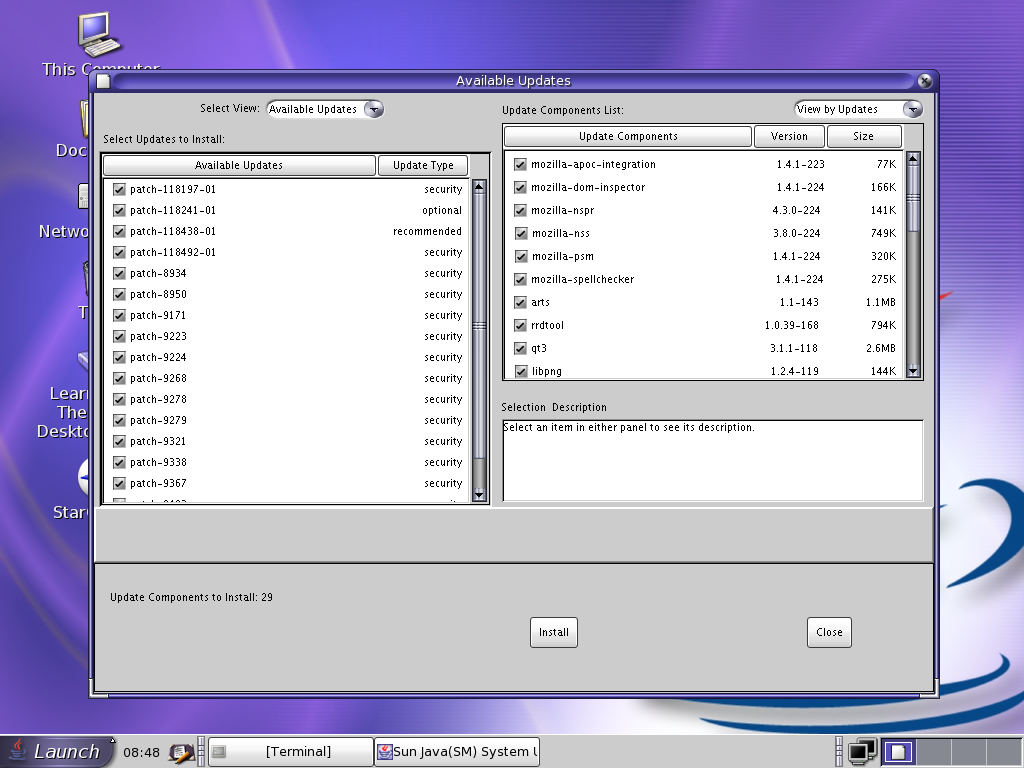Select mozilla-nspr component row

[x=704, y=210]
